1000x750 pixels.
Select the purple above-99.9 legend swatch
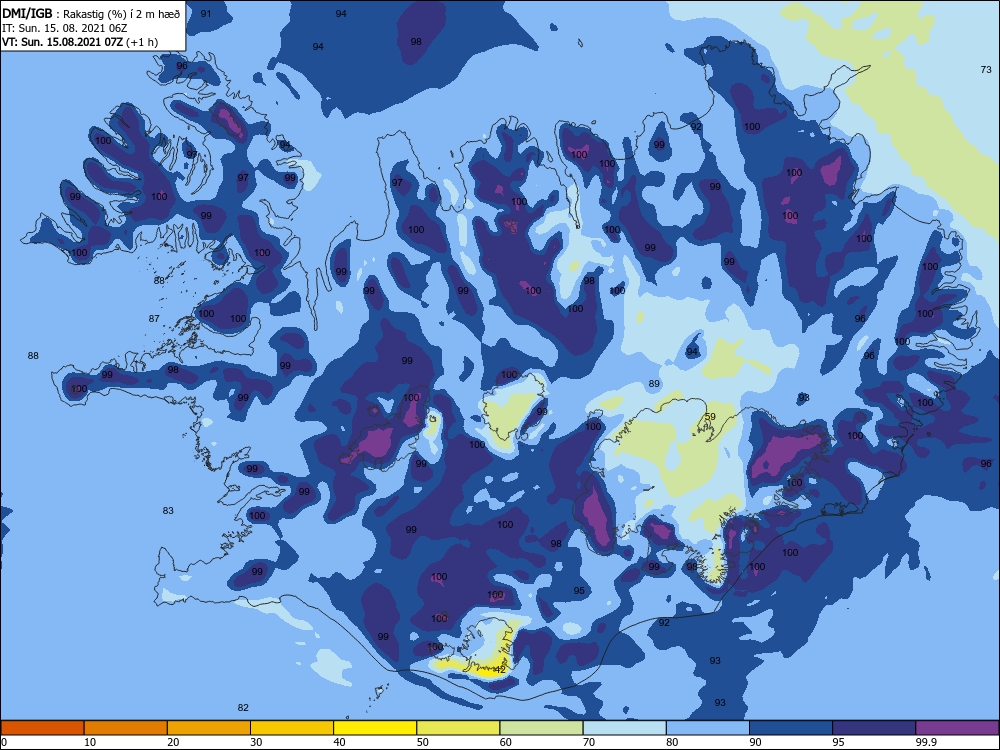pos(958,728)
